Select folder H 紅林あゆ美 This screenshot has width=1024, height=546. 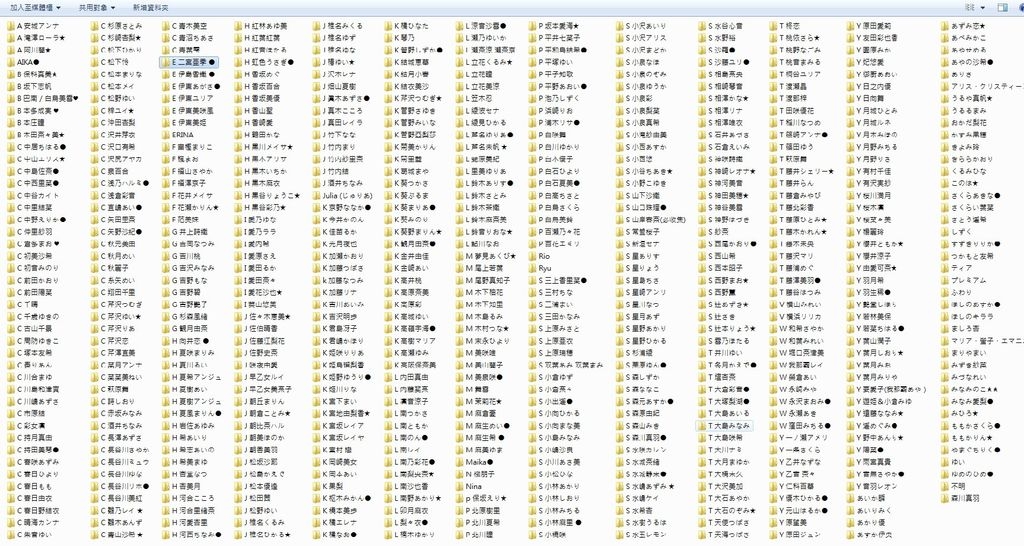click(x=261, y=26)
